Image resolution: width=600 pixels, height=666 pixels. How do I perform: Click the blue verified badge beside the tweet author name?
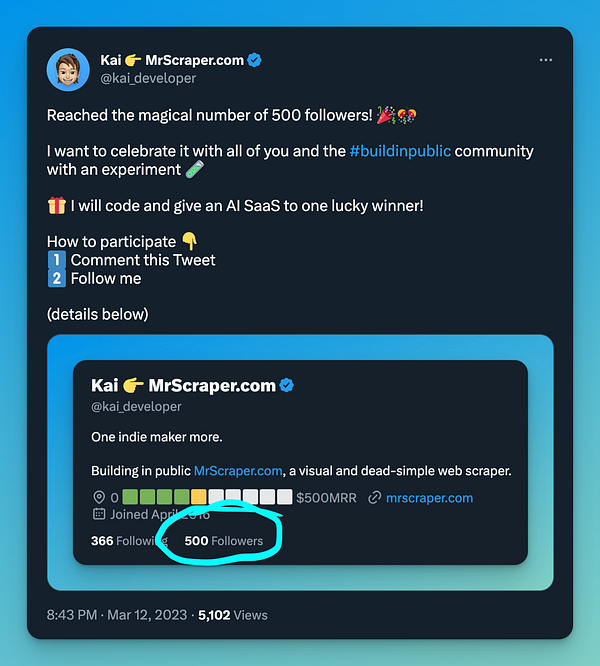pyautogui.click(x=254, y=60)
